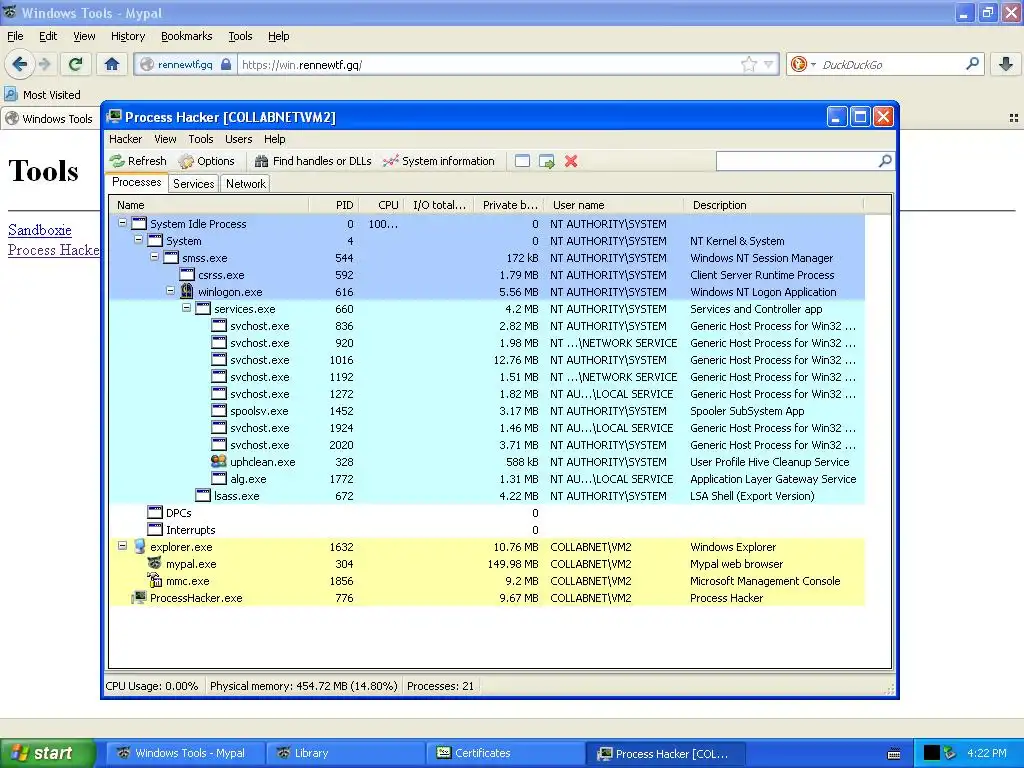Click the DuckDuckGo search magnifier icon
This screenshot has height=768, width=1024.
[972, 64]
